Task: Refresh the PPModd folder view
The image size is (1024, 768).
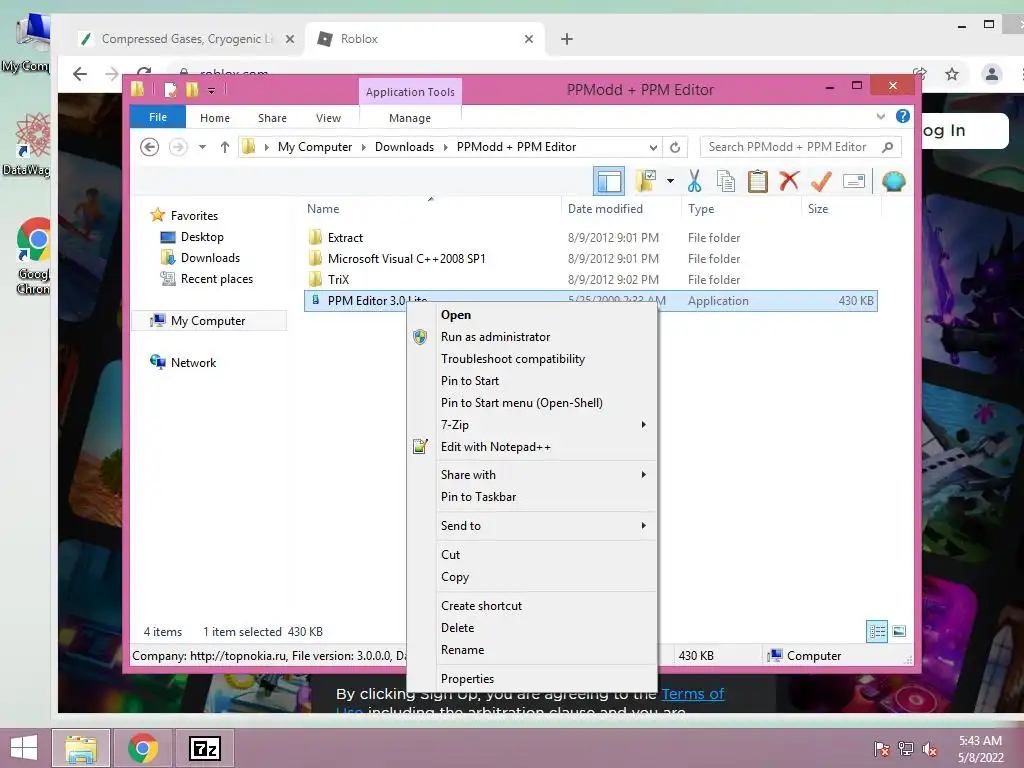Action: (x=675, y=148)
